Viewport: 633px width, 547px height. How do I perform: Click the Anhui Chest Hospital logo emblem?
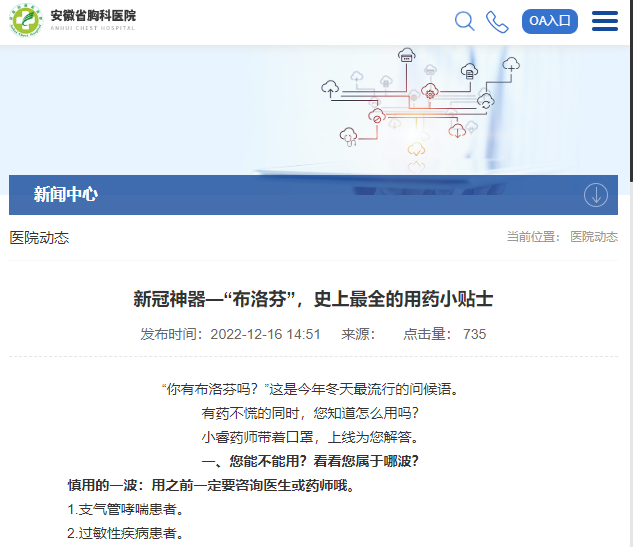tap(26, 20)
